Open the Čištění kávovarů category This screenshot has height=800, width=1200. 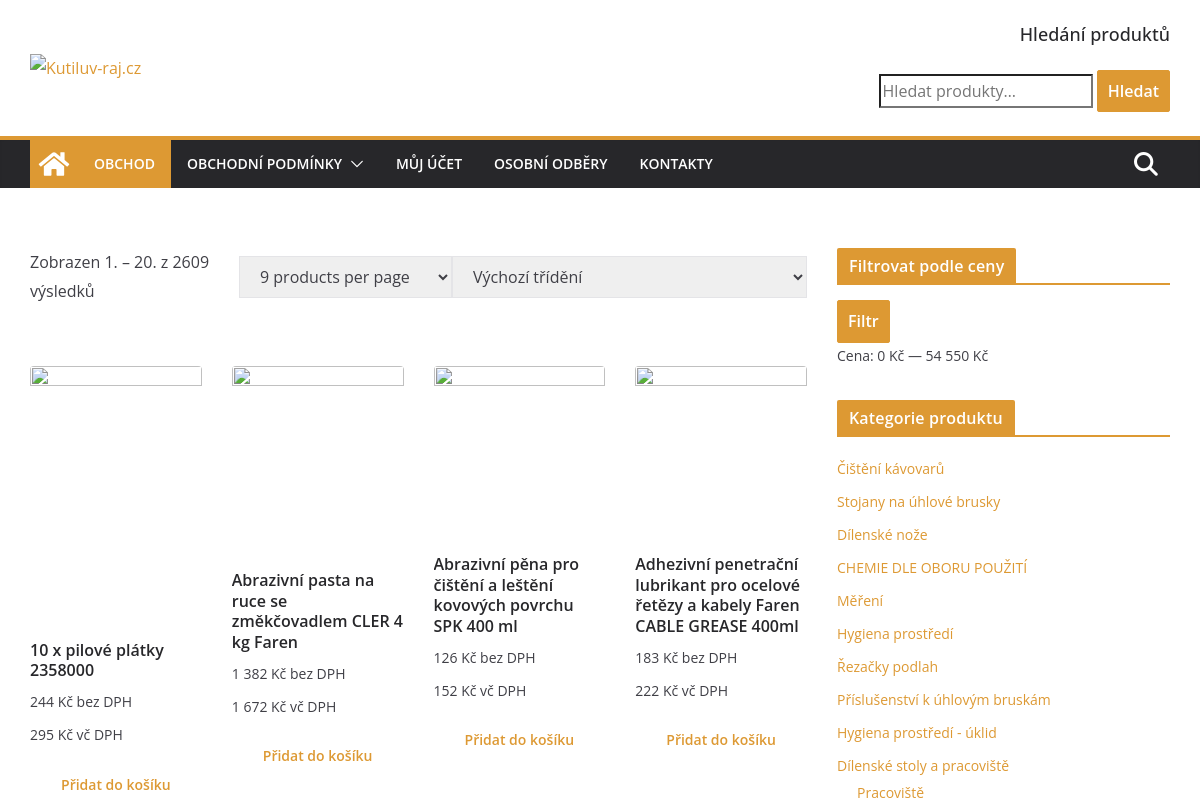(890, 469)
